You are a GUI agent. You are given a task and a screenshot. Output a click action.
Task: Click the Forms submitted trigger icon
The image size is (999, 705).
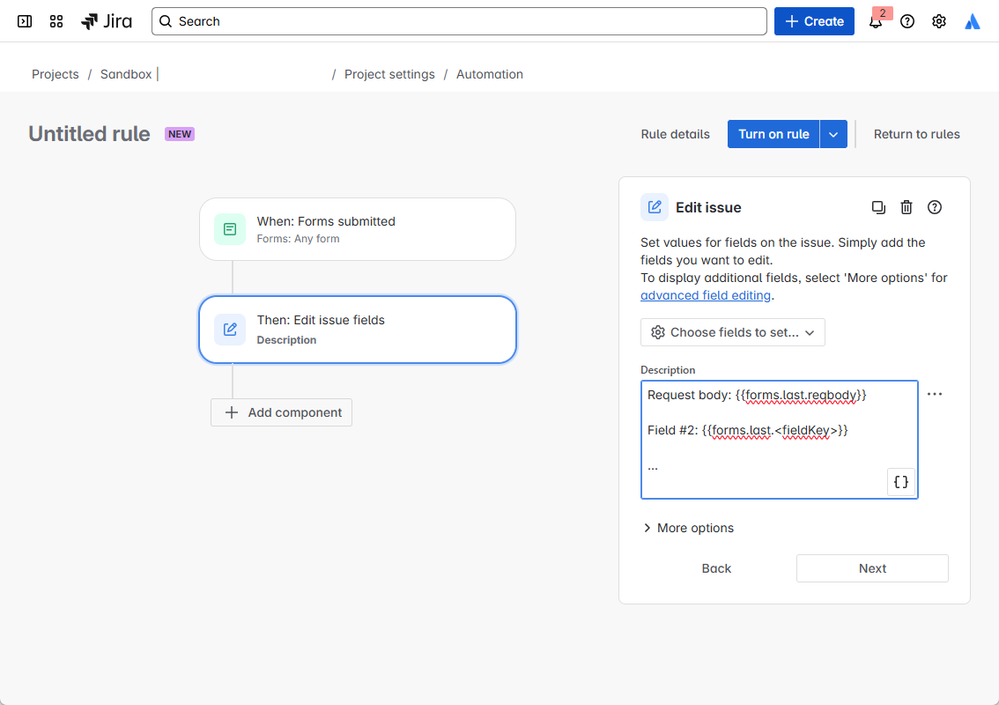click(x=230, y=229)
